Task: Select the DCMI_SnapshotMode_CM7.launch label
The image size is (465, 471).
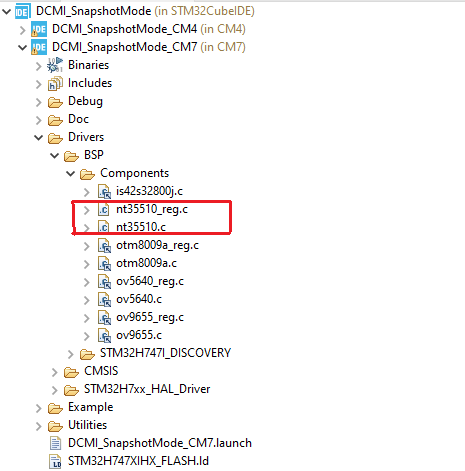Action: pyautogui.click(x=160, y=443)
